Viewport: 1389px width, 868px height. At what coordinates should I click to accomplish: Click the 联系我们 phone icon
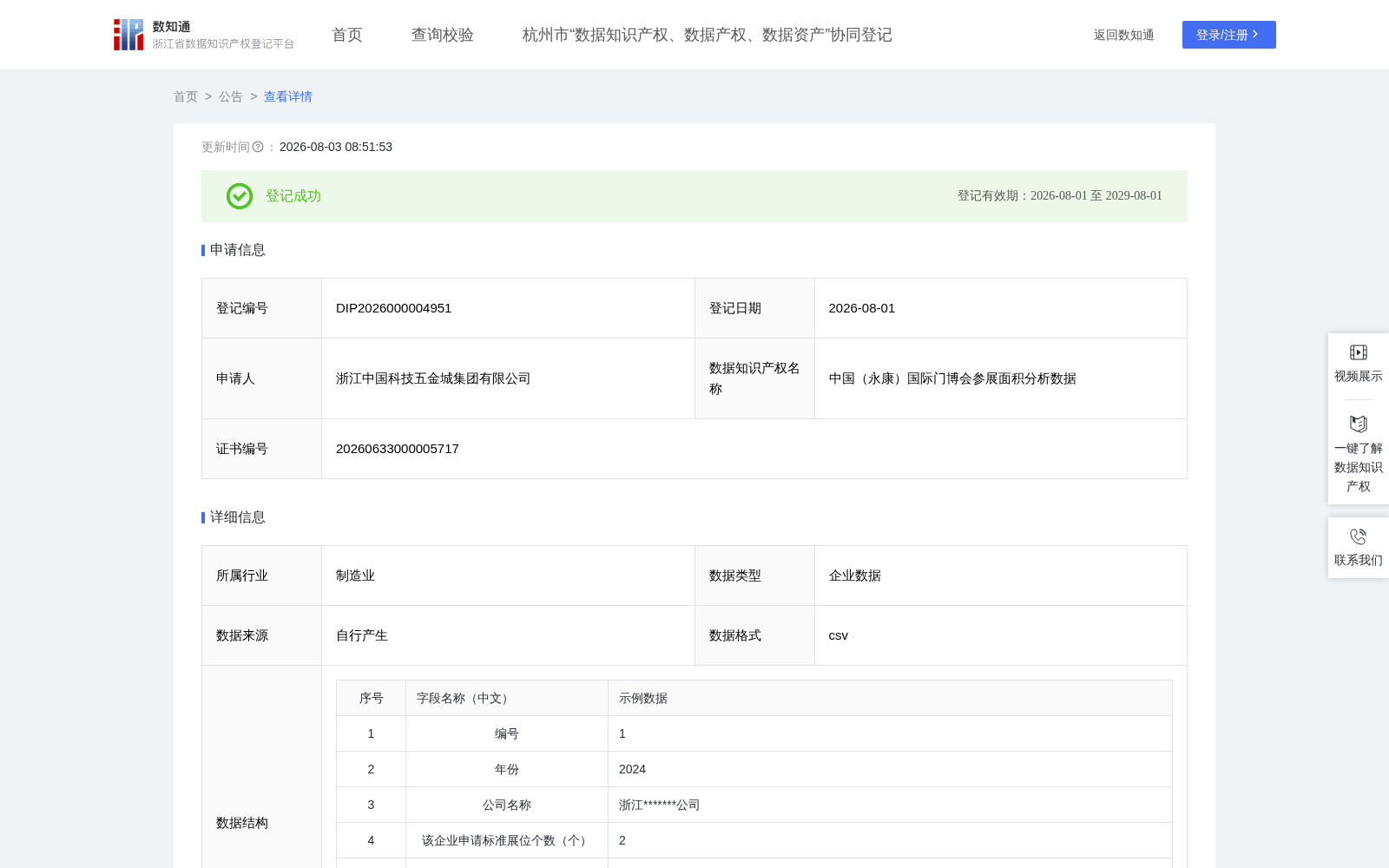click(x=1359, y=536)
